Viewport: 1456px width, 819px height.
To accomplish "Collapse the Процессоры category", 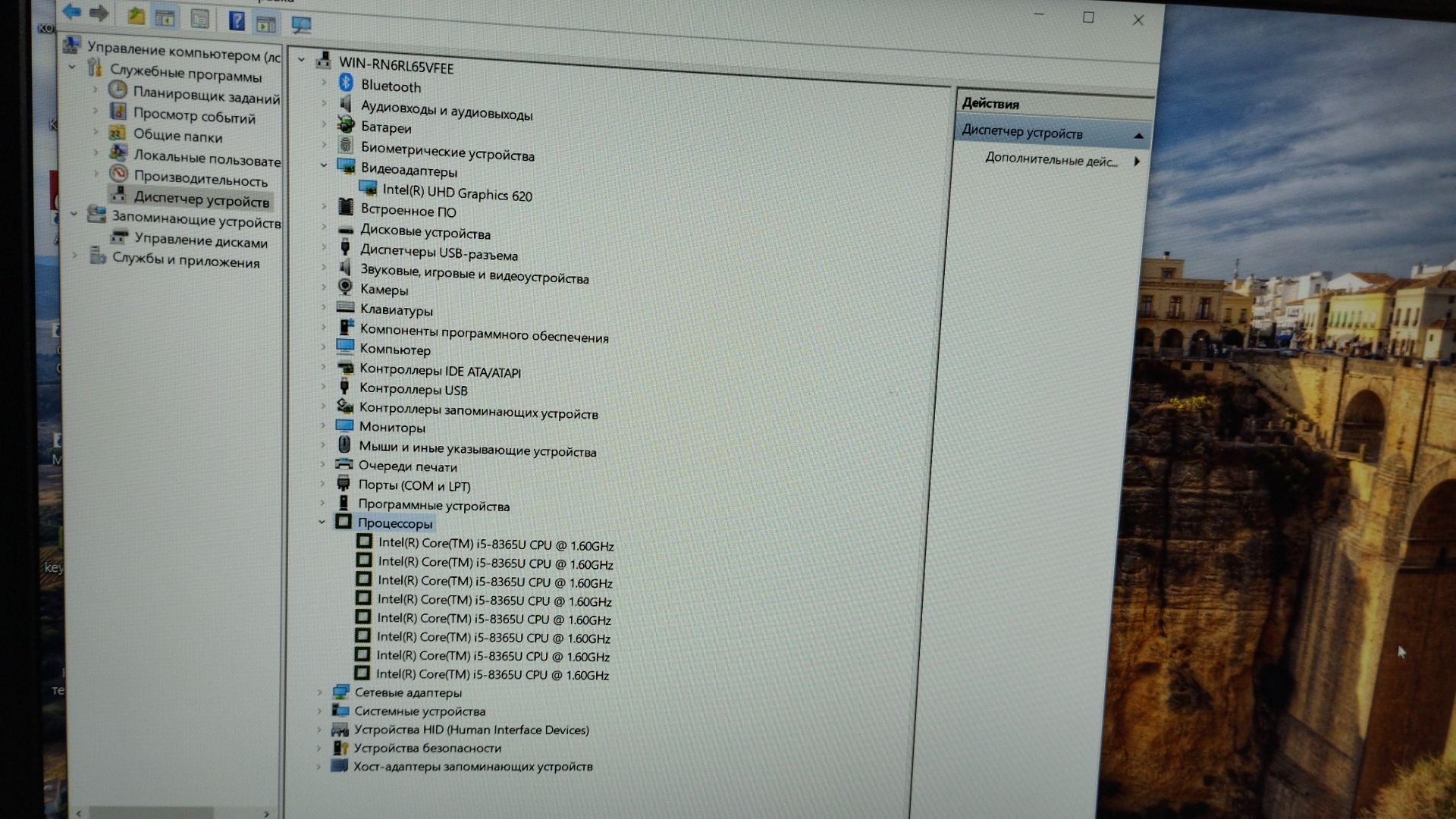I will click(x=322, y=522).
